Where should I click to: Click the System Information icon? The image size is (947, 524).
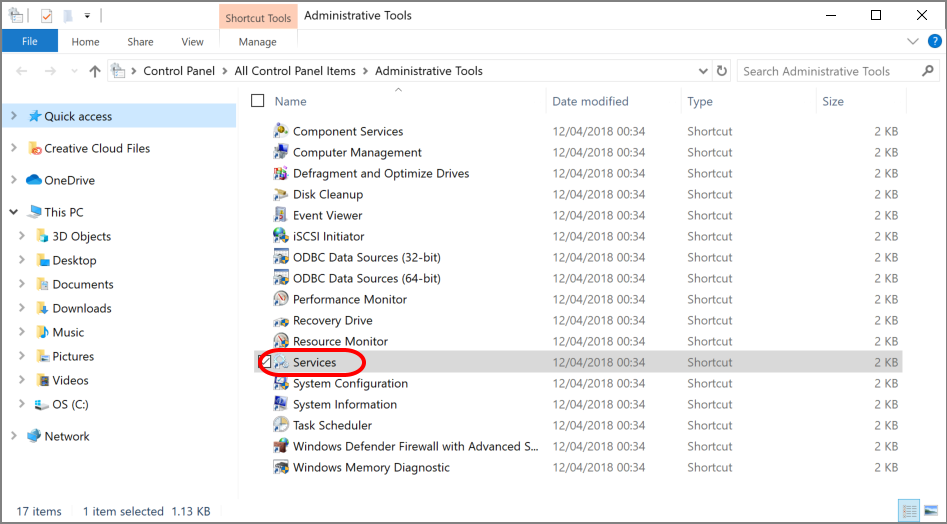[x=281, y=404]
